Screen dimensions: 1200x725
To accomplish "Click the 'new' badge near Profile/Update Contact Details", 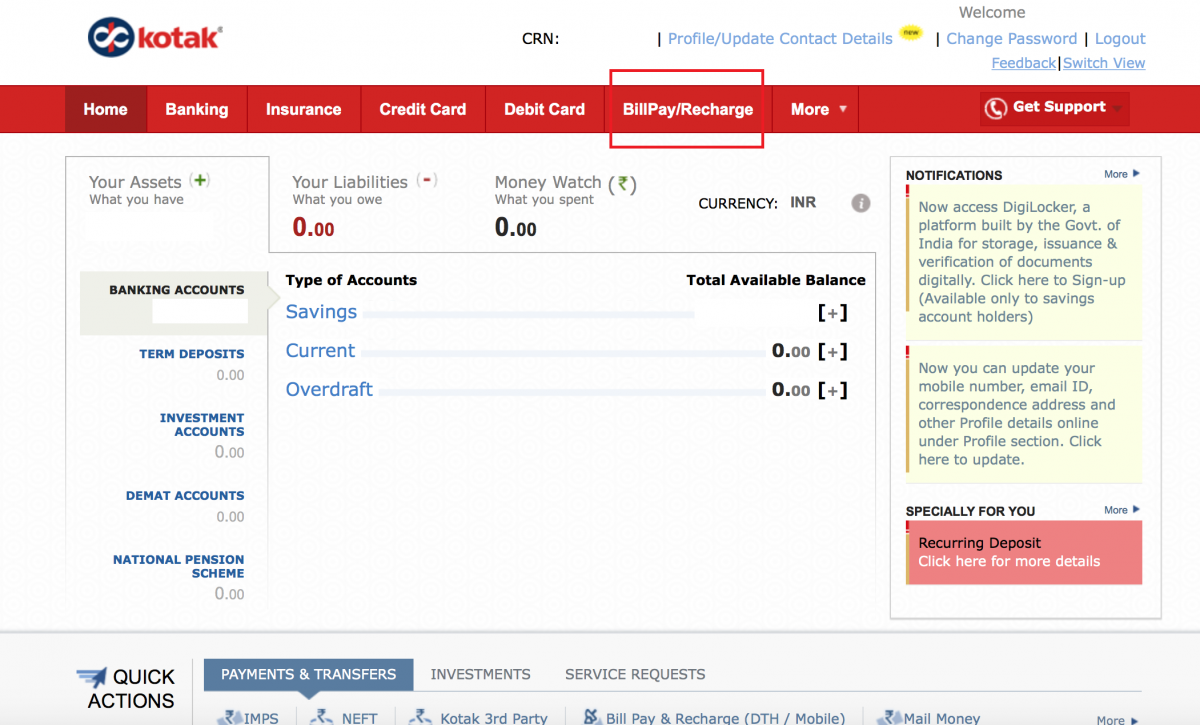I will (911, 31).
